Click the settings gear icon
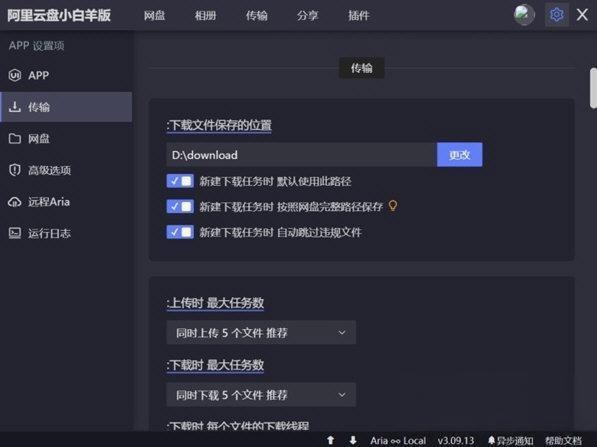The height and width of the screenshot is (447, 597). (557, 15)
